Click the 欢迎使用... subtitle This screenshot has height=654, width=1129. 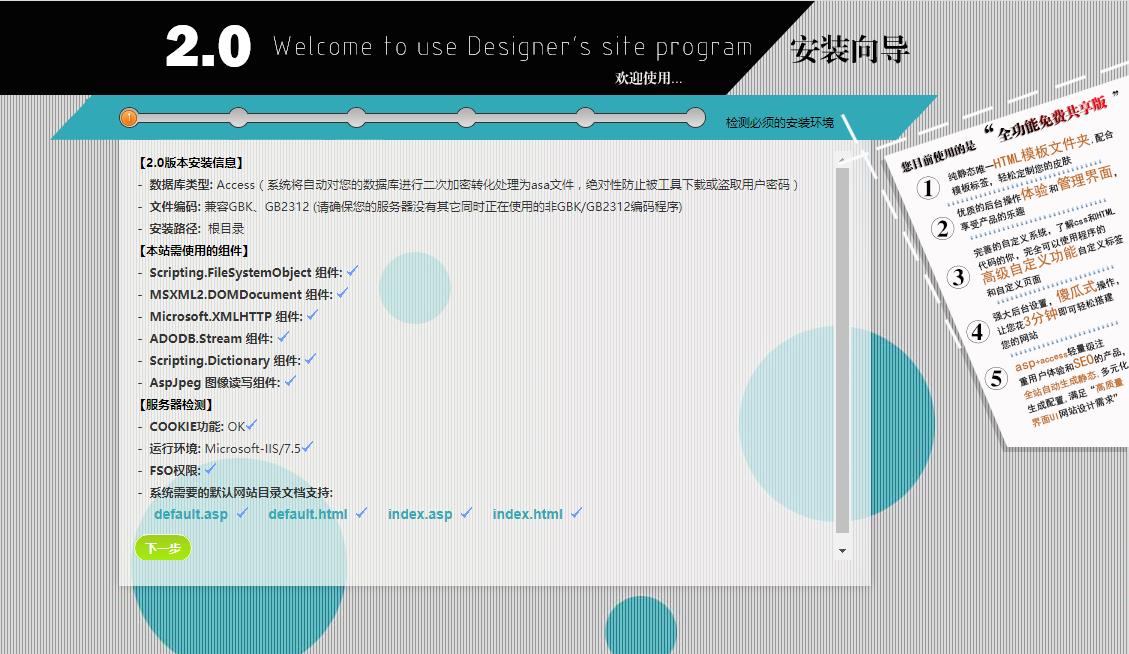point(648,78)
